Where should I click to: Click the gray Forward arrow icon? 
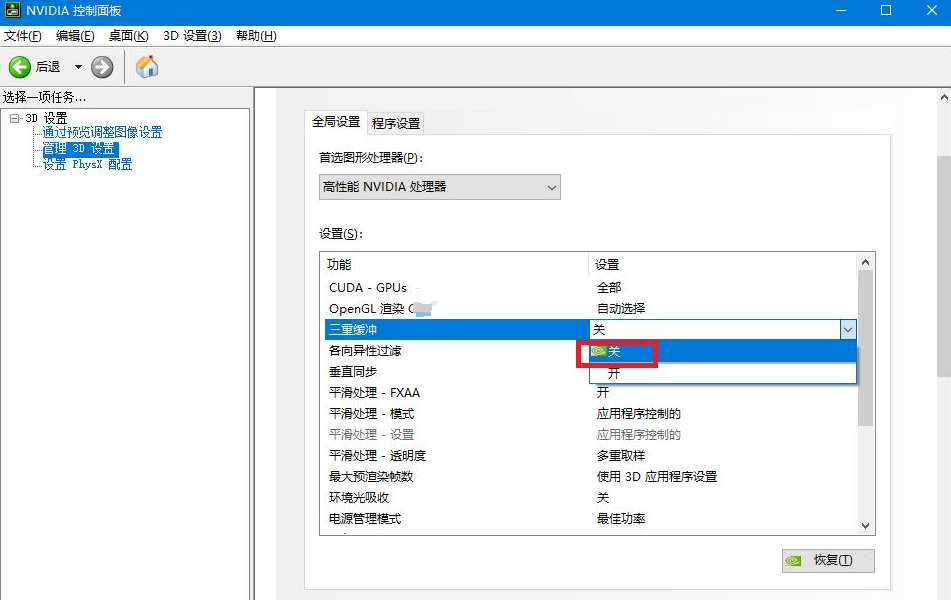102,67
